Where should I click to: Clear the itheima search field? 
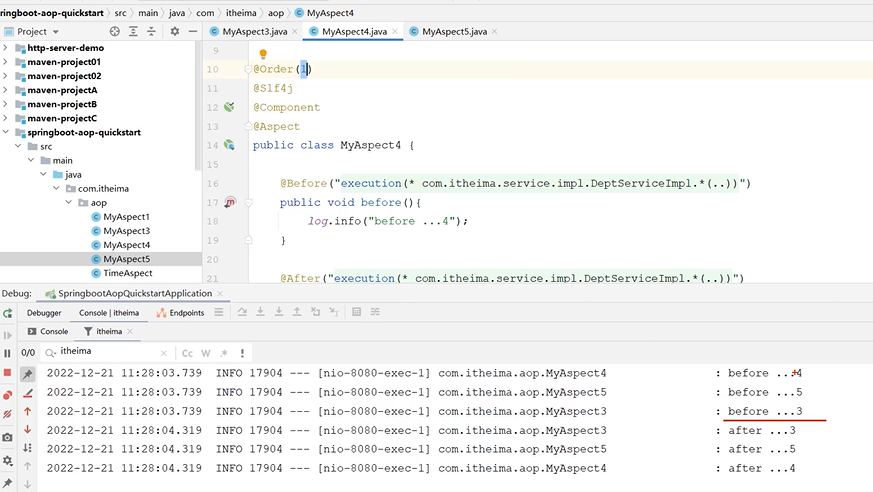[163, 353]
